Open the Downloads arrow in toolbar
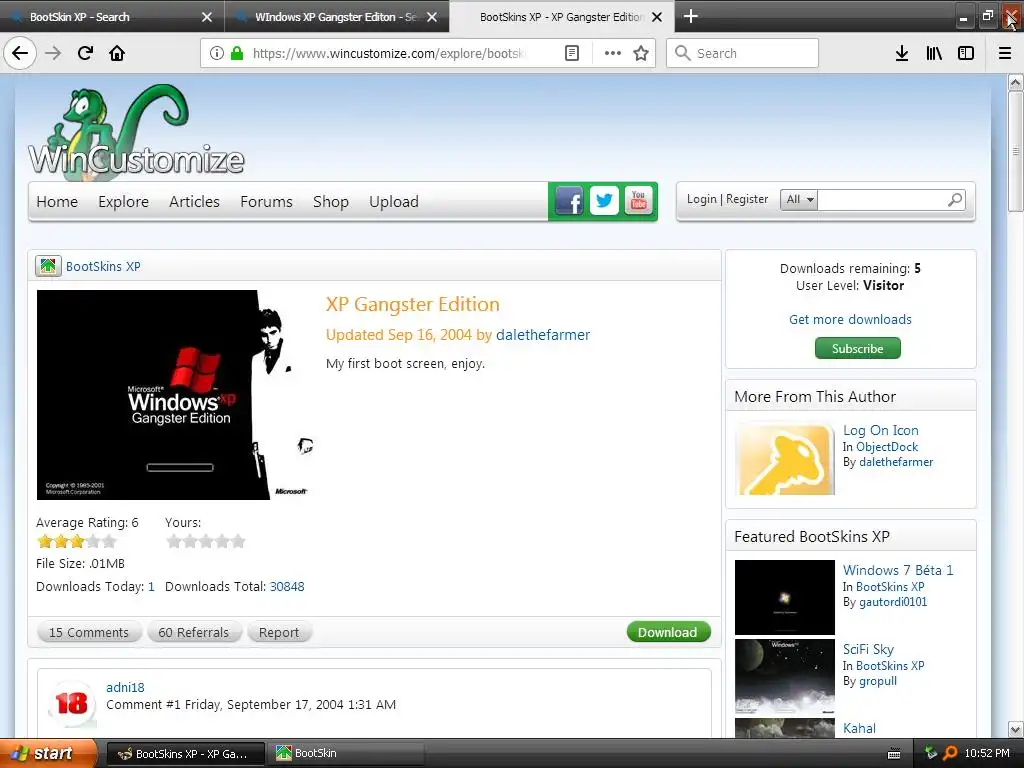Image resolution: width=1024 pixels, height=768 pixels. point(902,53)
